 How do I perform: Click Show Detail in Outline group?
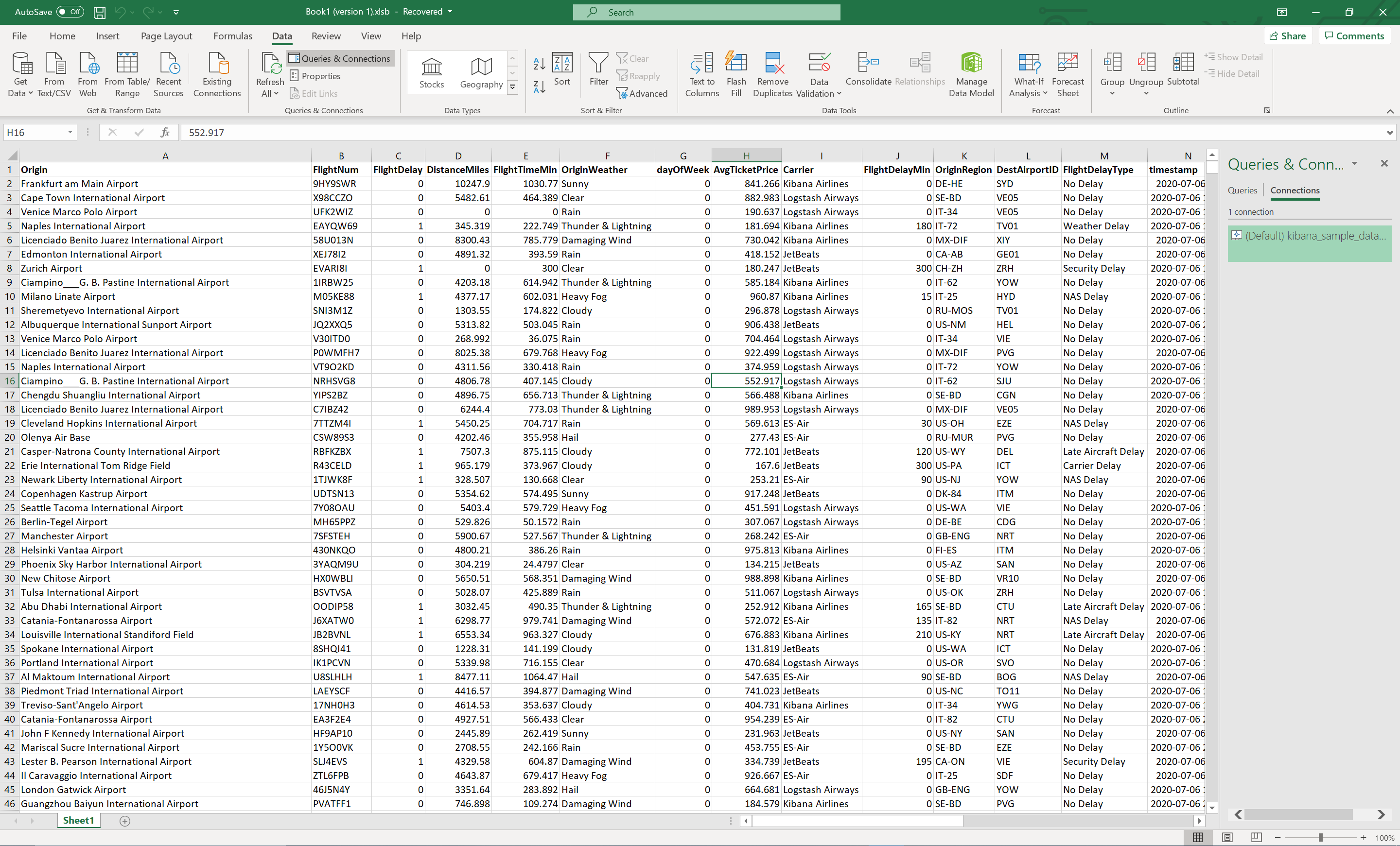tap(1233, 57)
